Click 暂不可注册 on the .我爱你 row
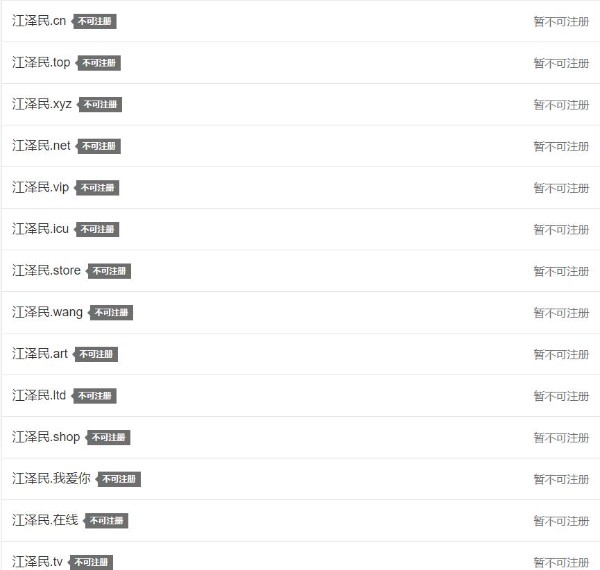Screen dimensions: 600x570 [561, 480]
